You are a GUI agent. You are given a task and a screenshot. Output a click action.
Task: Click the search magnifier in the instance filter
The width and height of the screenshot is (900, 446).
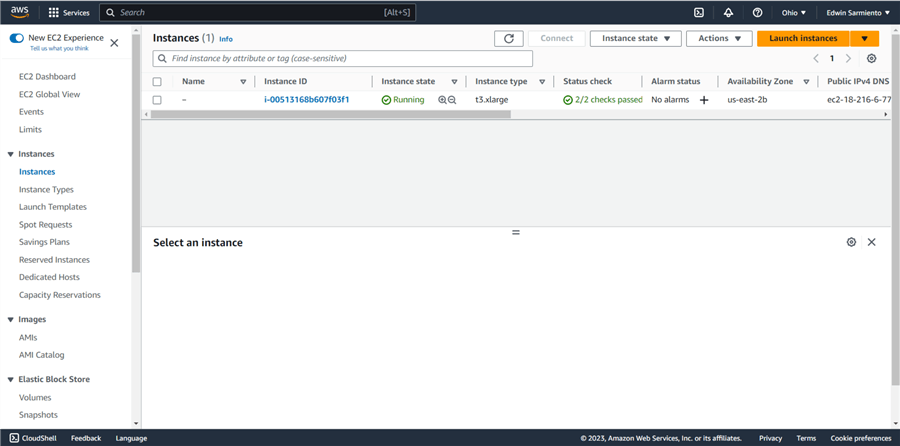coord(162,59)
